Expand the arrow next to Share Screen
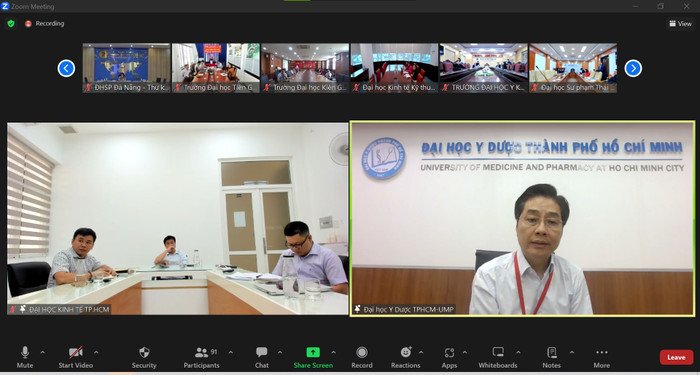This screenshot has height=375, width=700. pyautogui.click(x=333, y=352)
